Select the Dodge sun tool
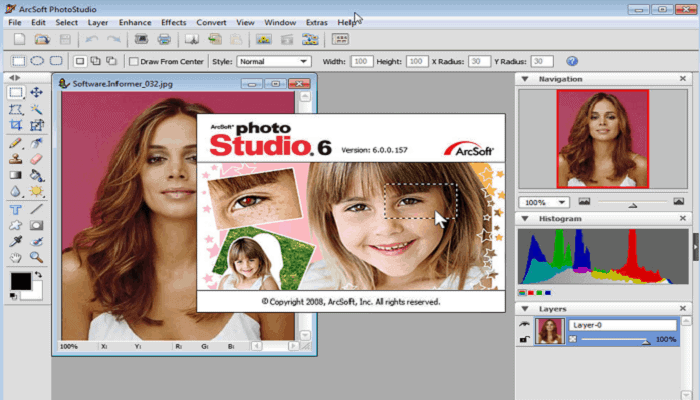 [36, 192]
